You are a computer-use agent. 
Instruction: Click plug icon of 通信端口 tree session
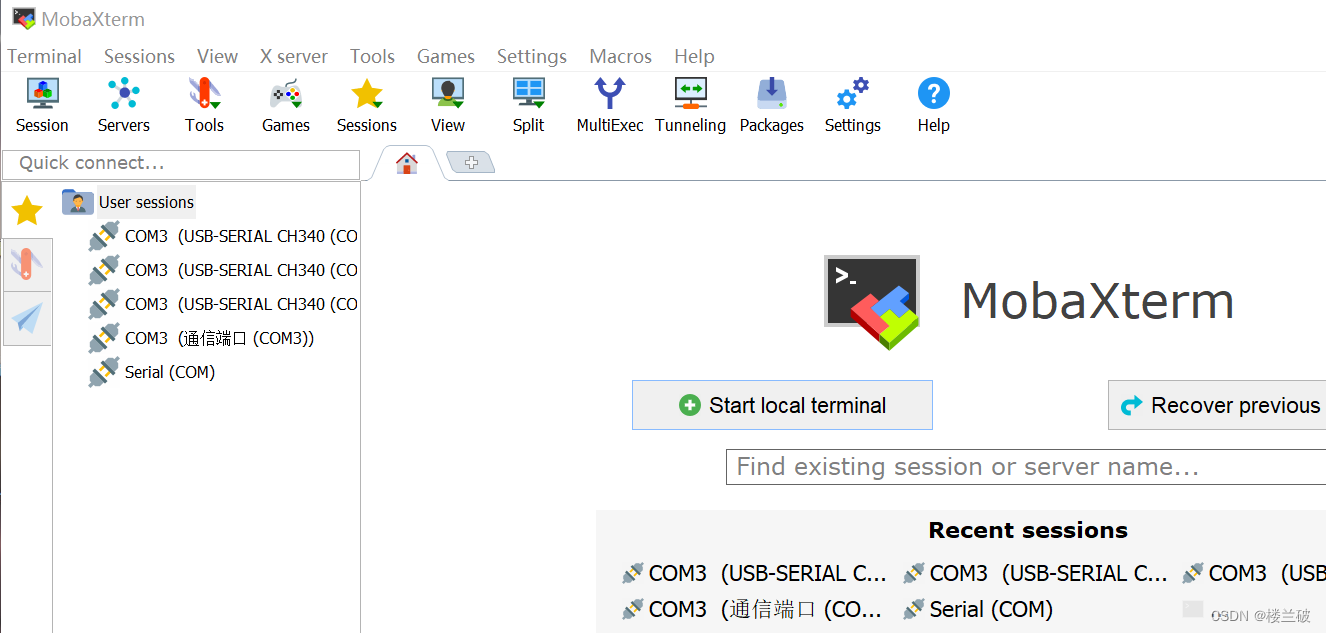[103, 338]
